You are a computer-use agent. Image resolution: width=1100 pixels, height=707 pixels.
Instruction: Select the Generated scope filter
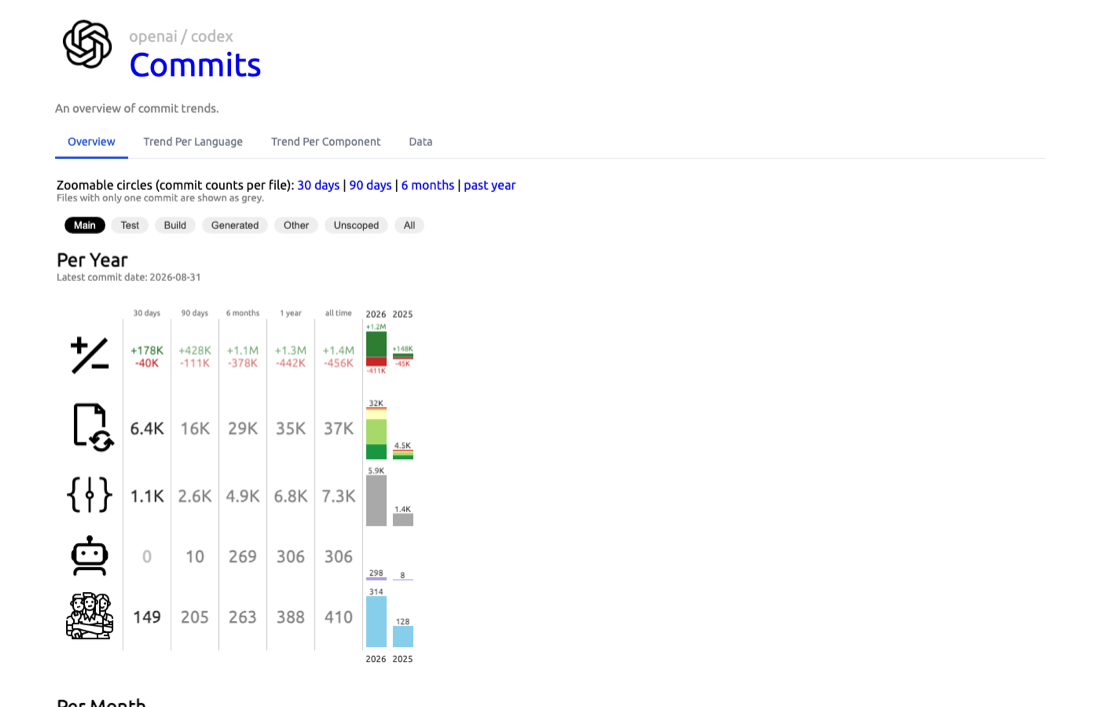coord(235,225)
